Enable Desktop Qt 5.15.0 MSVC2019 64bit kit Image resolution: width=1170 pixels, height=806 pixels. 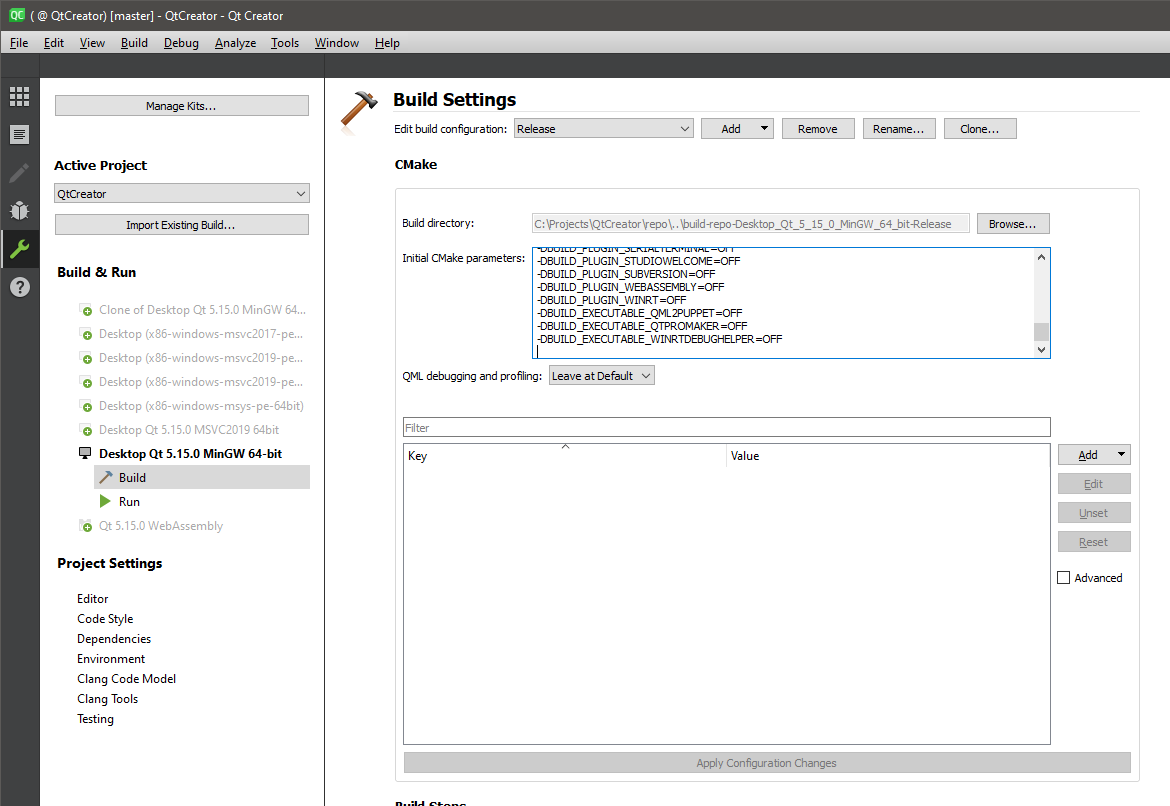188,430
